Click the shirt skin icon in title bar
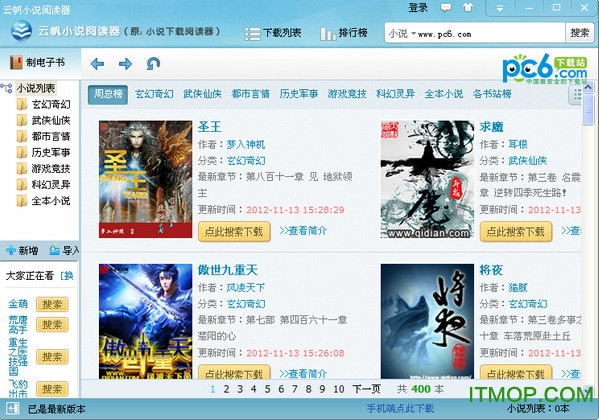This screenshot has height=420, width=599. point(468,7)
